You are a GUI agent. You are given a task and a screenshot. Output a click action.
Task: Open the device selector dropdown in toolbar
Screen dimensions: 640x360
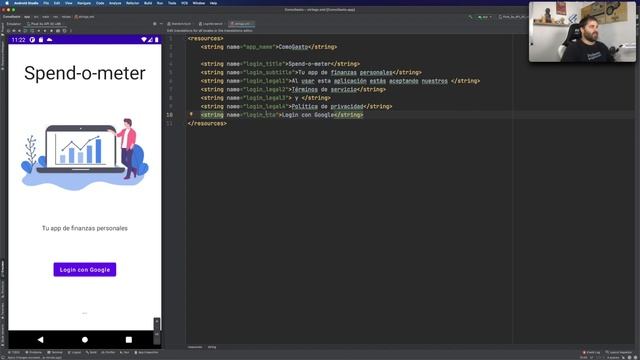coord(512,17)
